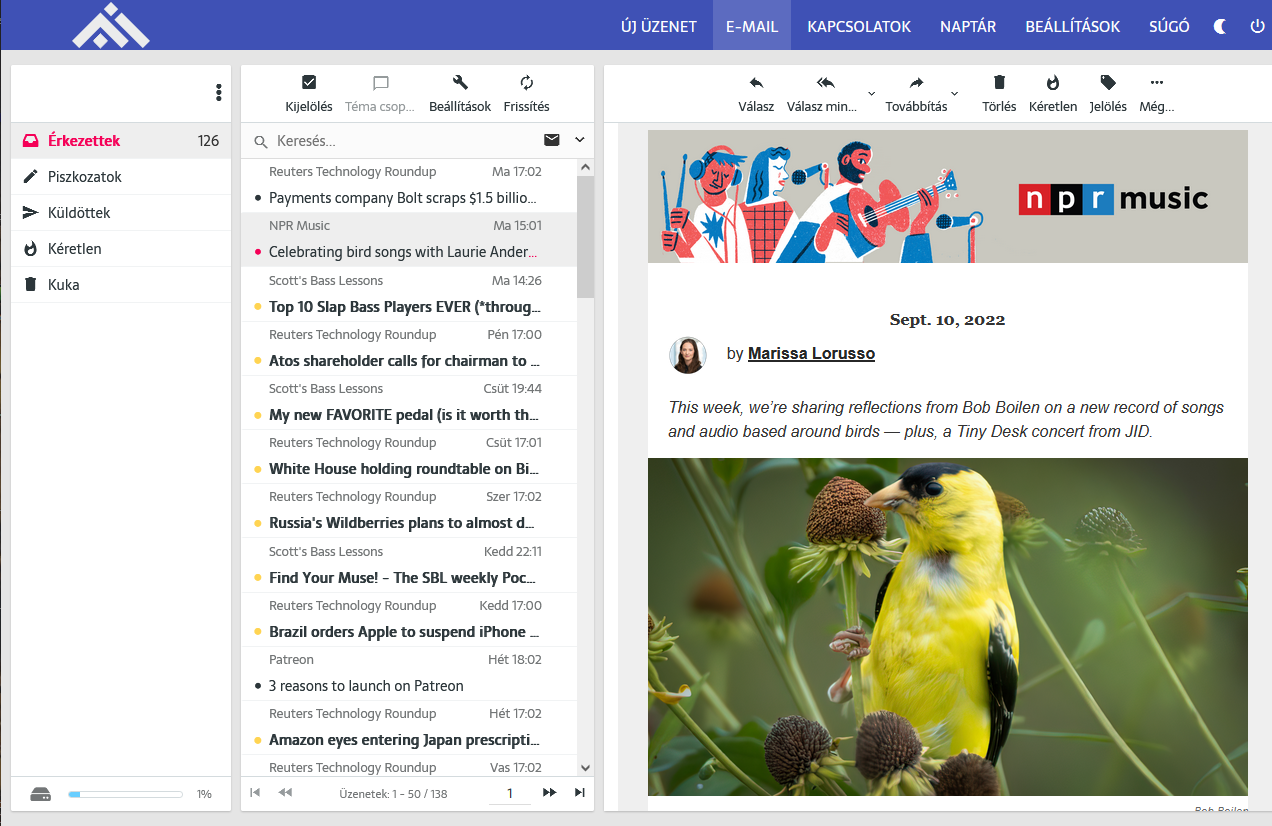Expand the Továbbítás dropdown arrow
The height and width of the screenshot is (826, 1272).
click(954, 93)
